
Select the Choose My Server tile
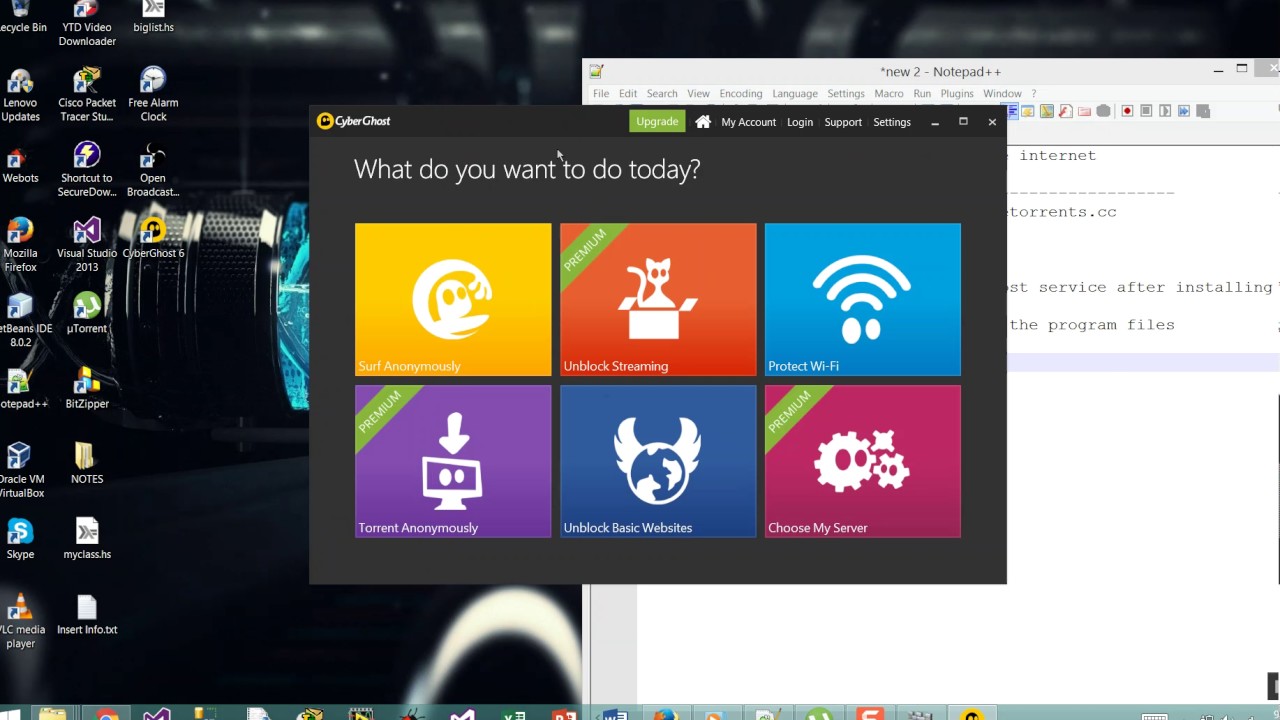[x=863, y=461]
